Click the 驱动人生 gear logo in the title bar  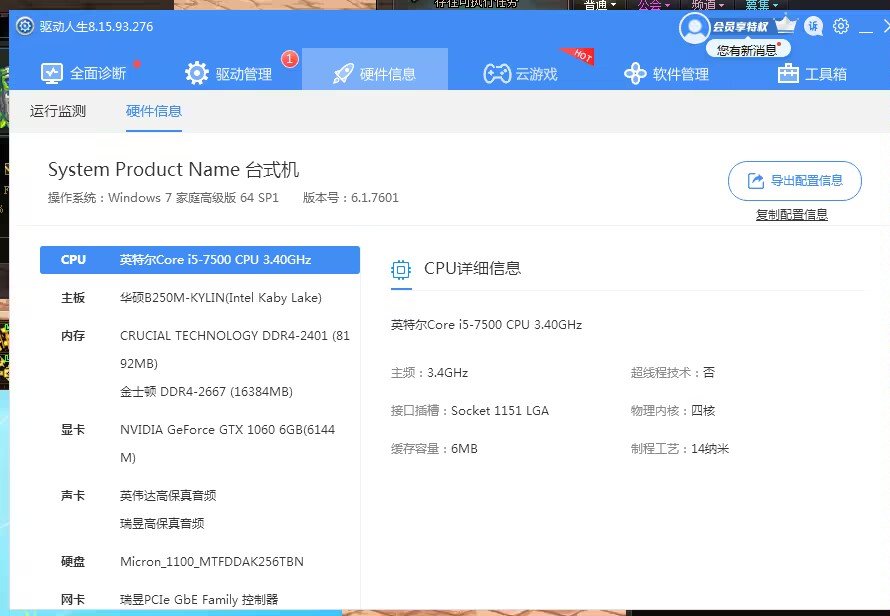[x=24, y=26]
